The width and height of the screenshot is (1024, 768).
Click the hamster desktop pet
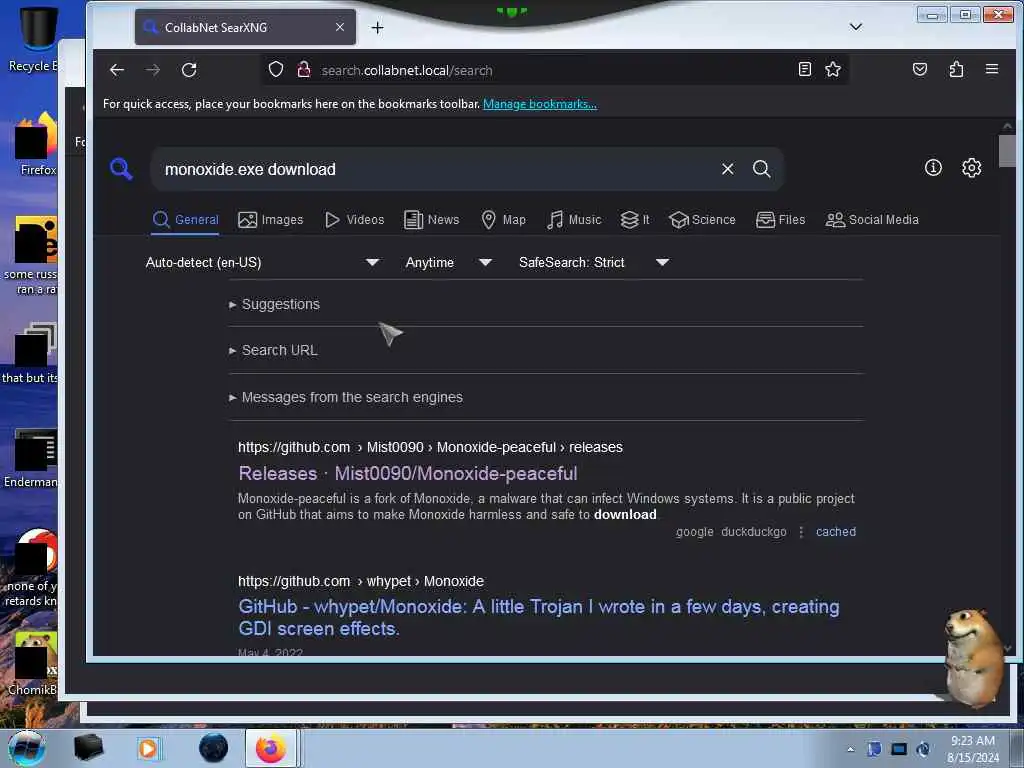[971, 659]
